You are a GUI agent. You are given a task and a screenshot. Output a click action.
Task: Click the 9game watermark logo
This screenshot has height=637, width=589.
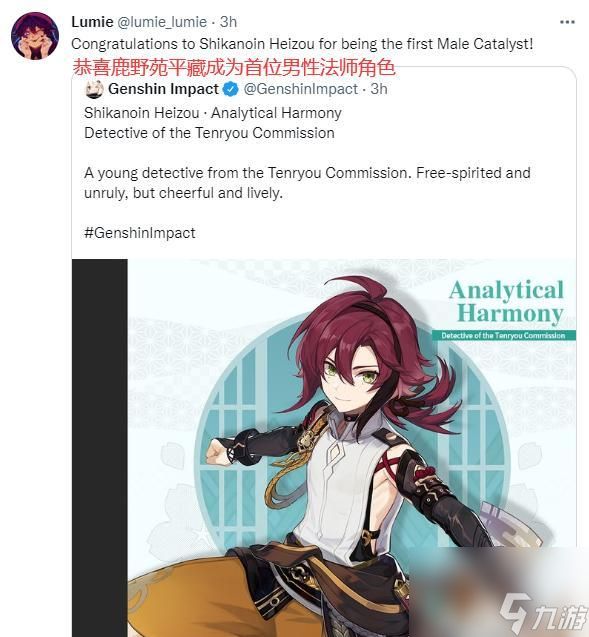544,614
